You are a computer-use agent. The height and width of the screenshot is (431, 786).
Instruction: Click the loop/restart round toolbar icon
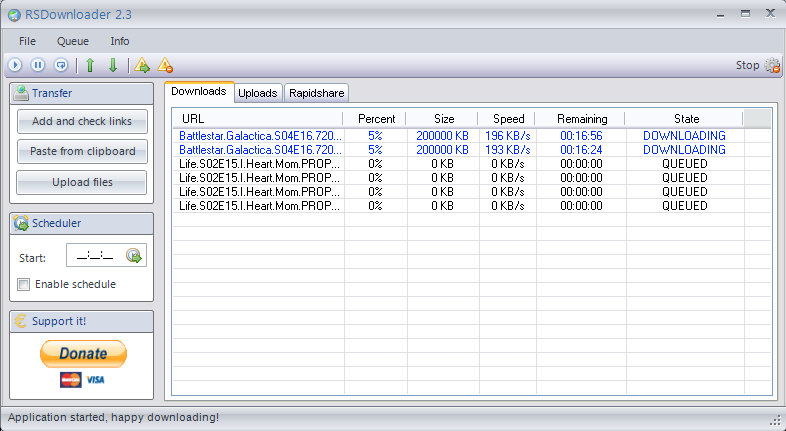point(61,65)
